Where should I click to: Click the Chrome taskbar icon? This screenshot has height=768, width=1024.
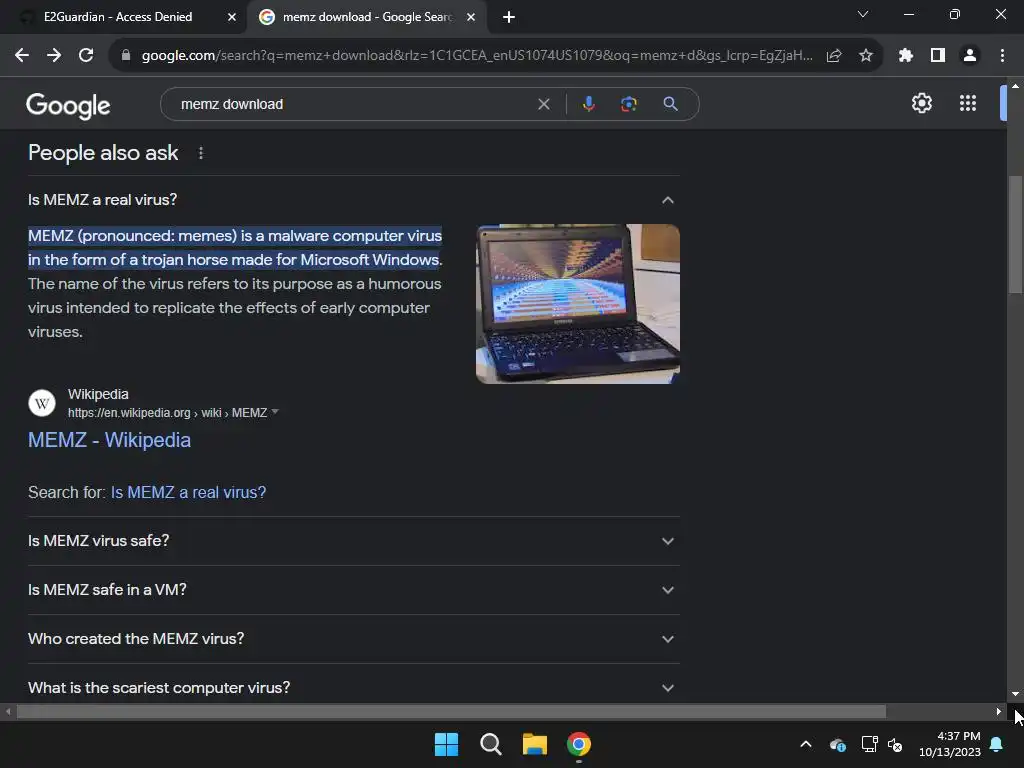(x=579, y=744)
